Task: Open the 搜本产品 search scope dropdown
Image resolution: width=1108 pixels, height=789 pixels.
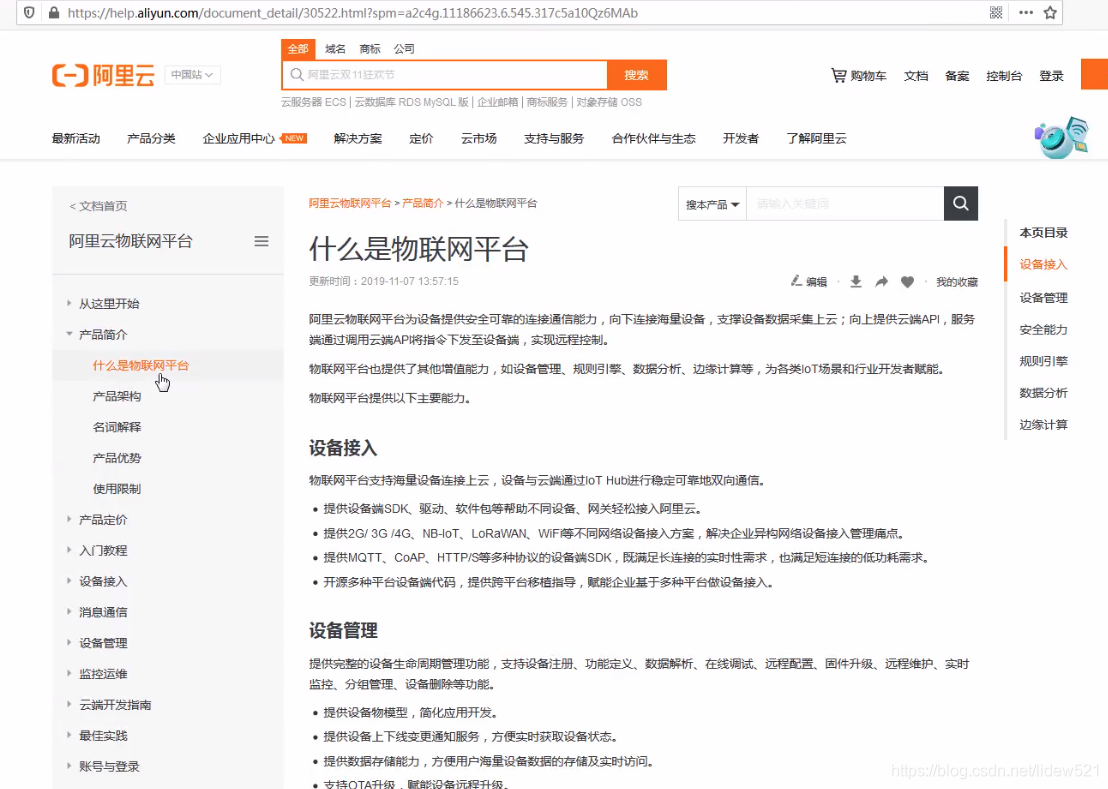Action: click(712, 204)
